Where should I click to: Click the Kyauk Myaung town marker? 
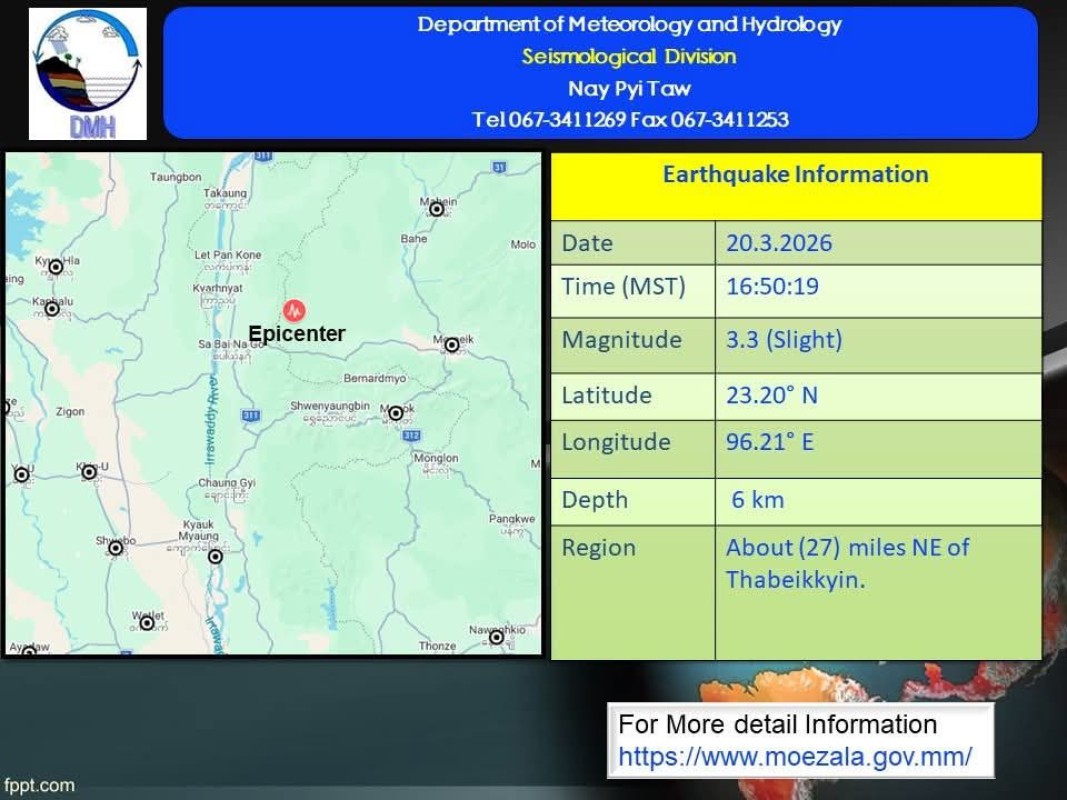(x=215, y=556)
